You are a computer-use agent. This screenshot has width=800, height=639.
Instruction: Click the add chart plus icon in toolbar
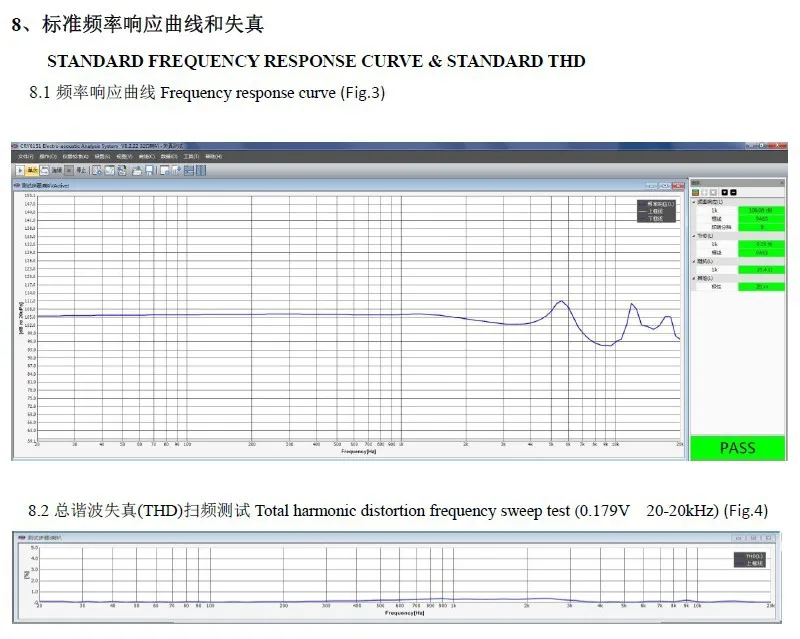[177, 170]
